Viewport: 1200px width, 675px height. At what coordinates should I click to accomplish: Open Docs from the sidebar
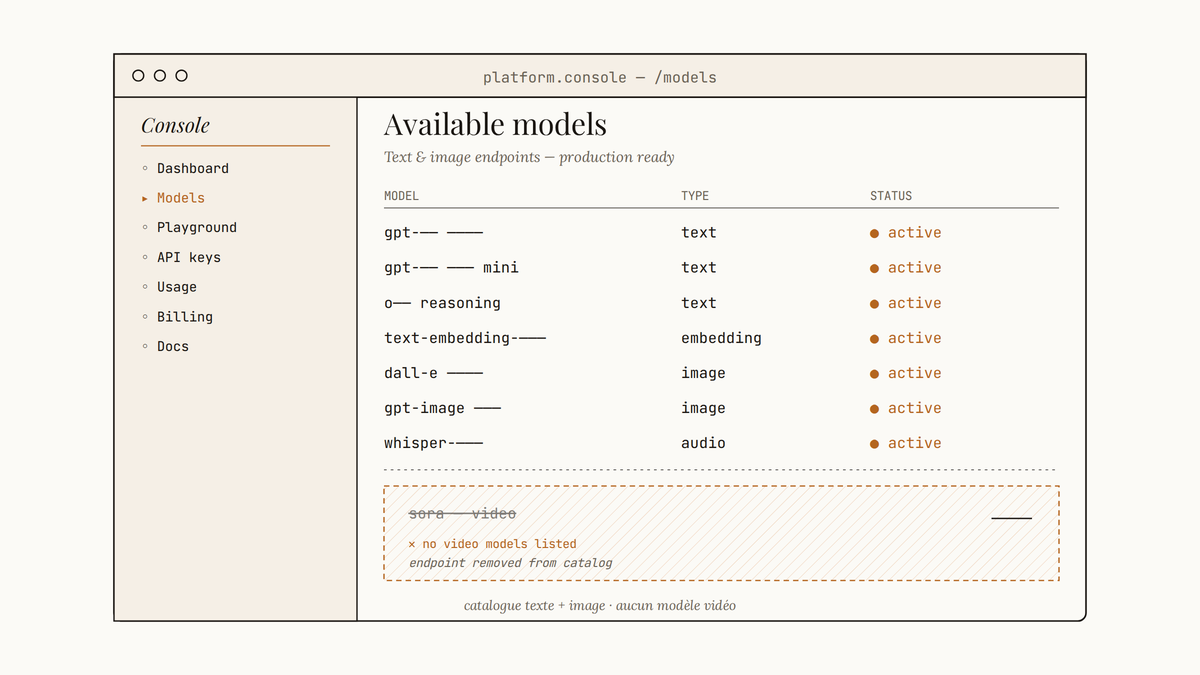tap(173, 346)
